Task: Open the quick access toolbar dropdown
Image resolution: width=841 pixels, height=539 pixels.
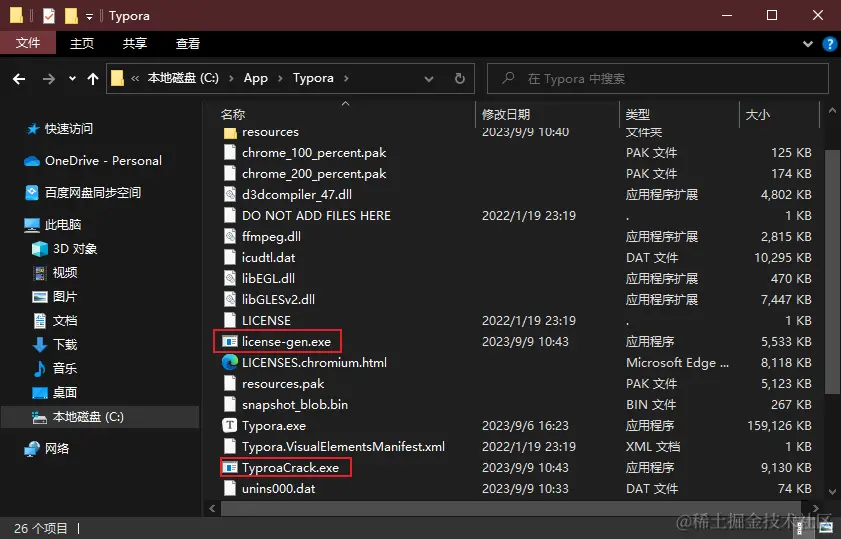Action: tap(90, 17)
